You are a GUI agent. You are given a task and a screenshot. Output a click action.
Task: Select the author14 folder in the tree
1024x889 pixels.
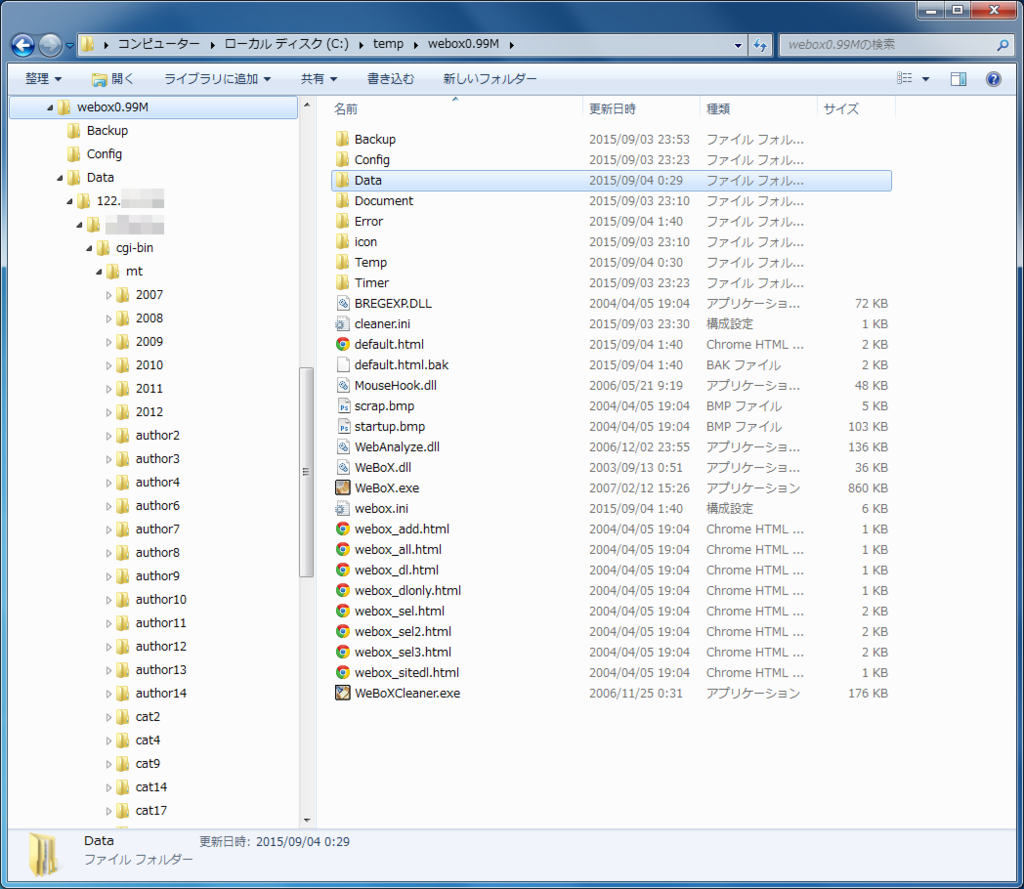tap(161, 693)
